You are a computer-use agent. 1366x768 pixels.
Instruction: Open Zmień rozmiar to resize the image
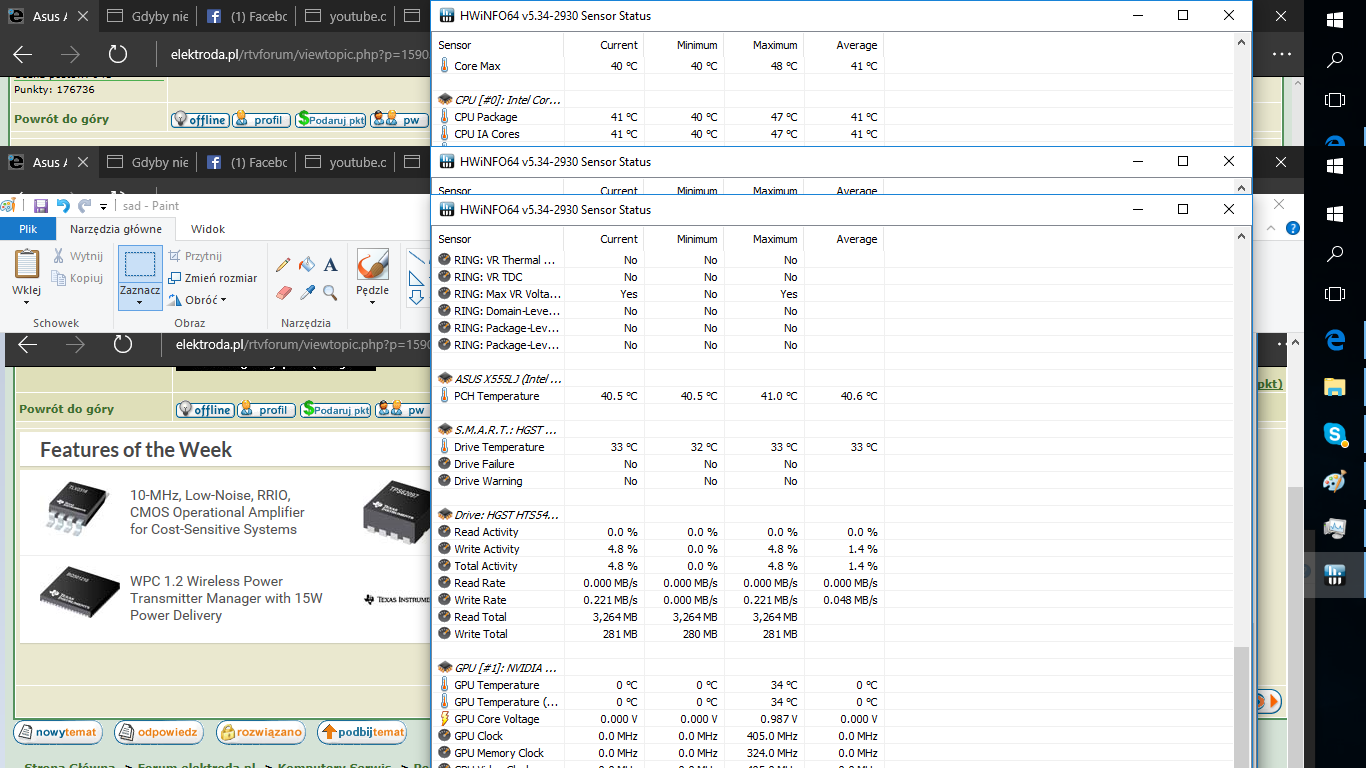tap(213, 278)
